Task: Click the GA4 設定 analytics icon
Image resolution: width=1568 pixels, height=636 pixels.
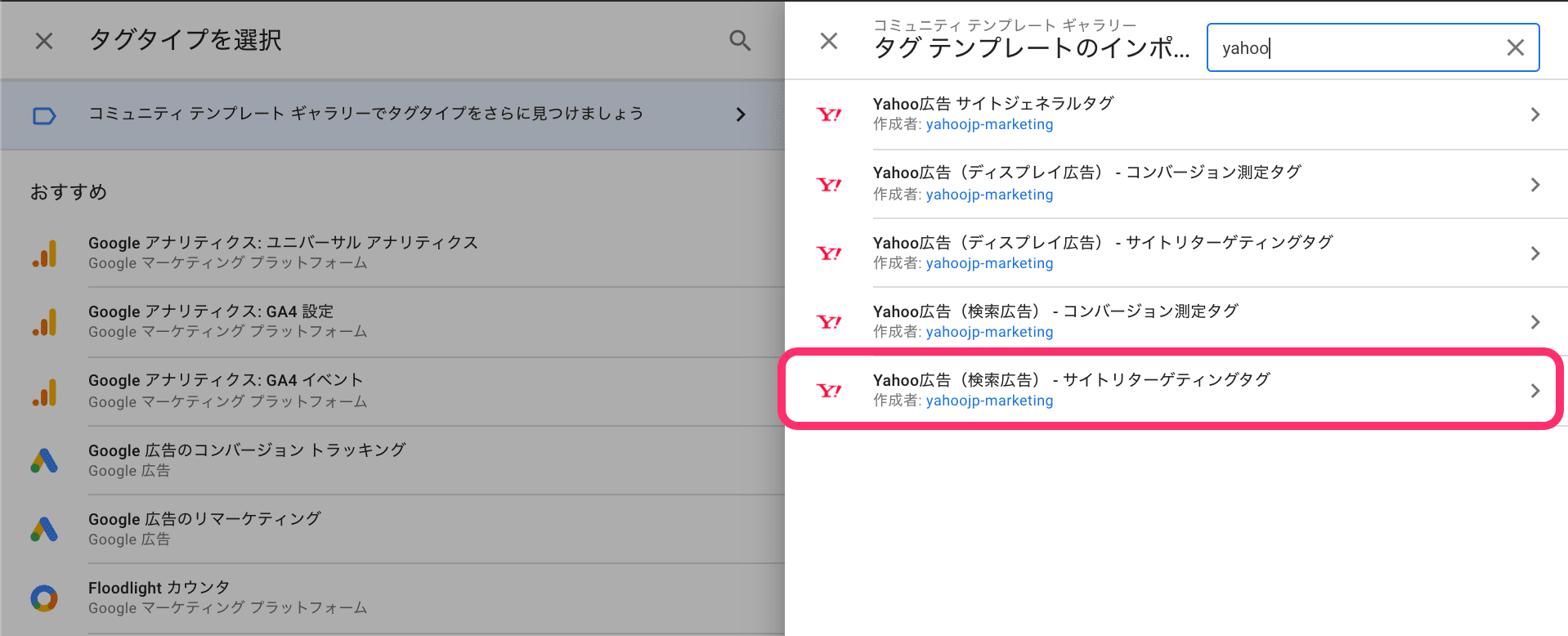Action: (44, 323)
